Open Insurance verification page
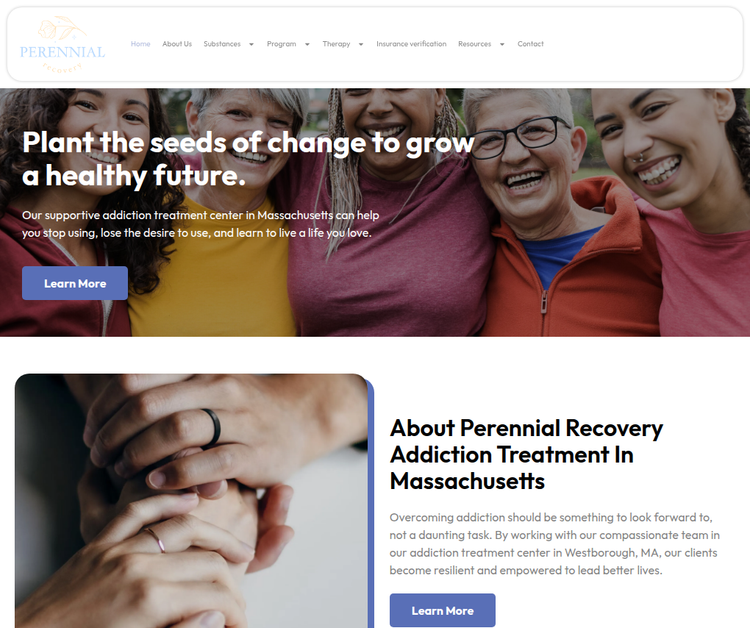This screenshot has width=750, height=628. tap(411, 44)
